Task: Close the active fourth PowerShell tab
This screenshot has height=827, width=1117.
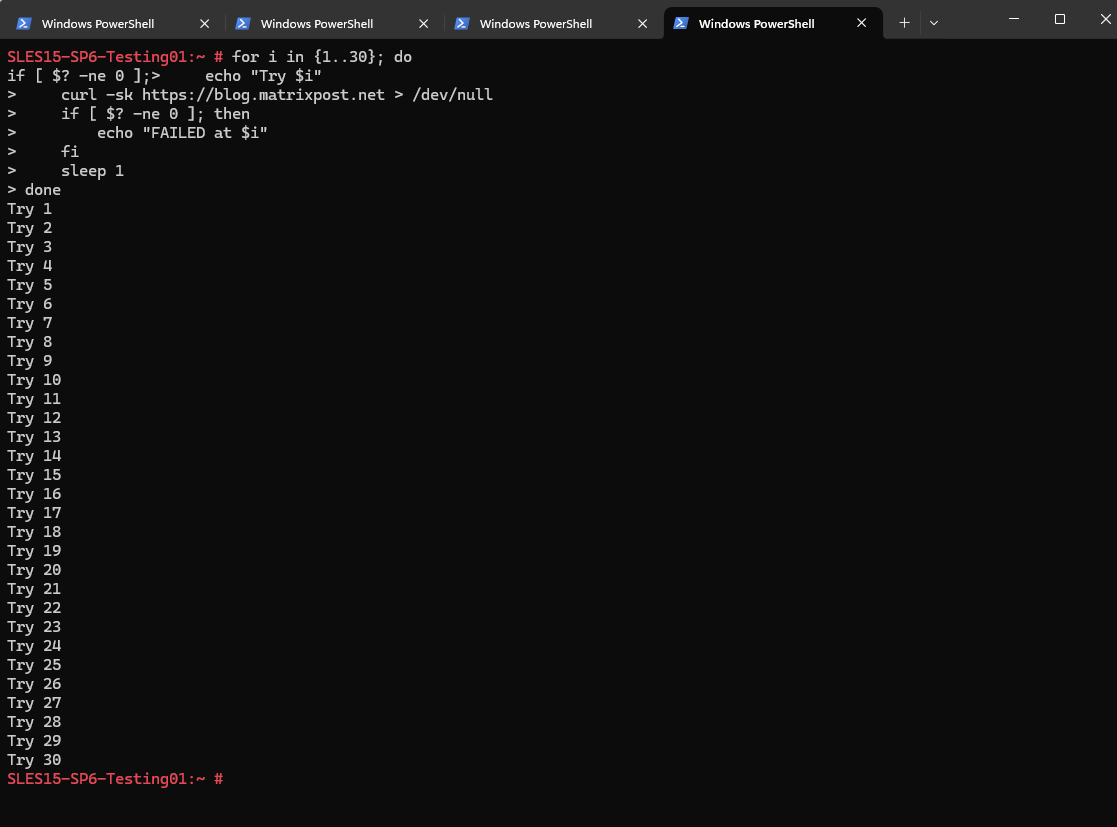Action: coord(861,23)
